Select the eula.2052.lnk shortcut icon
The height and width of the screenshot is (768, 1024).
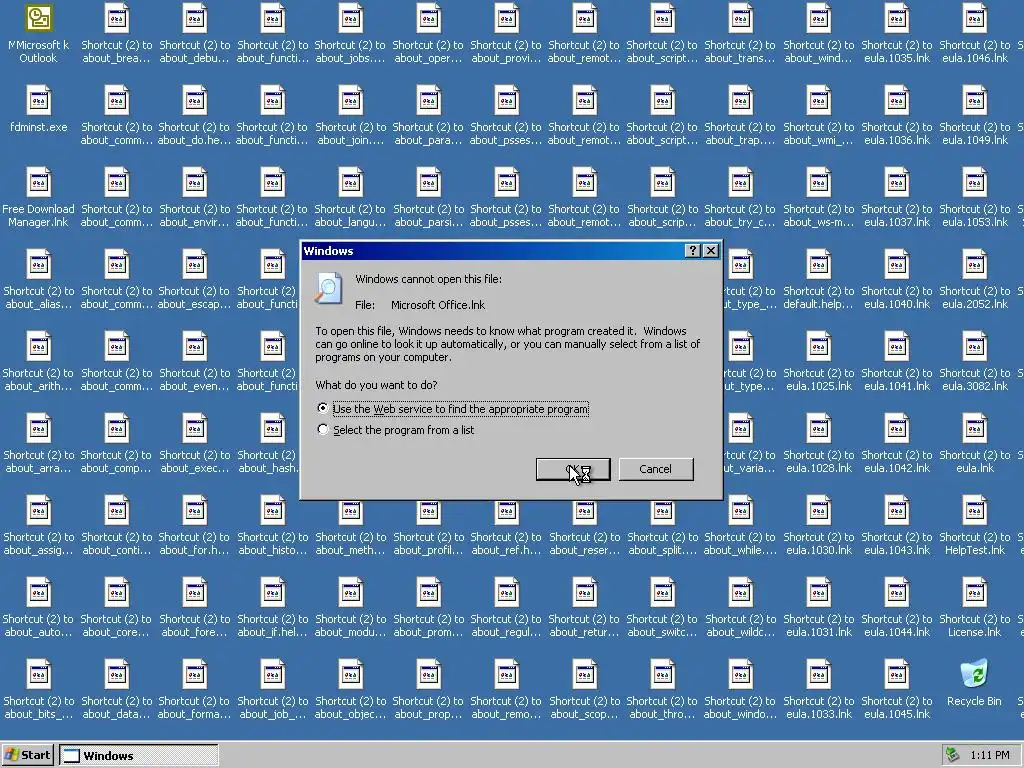(x=974, y=264)
